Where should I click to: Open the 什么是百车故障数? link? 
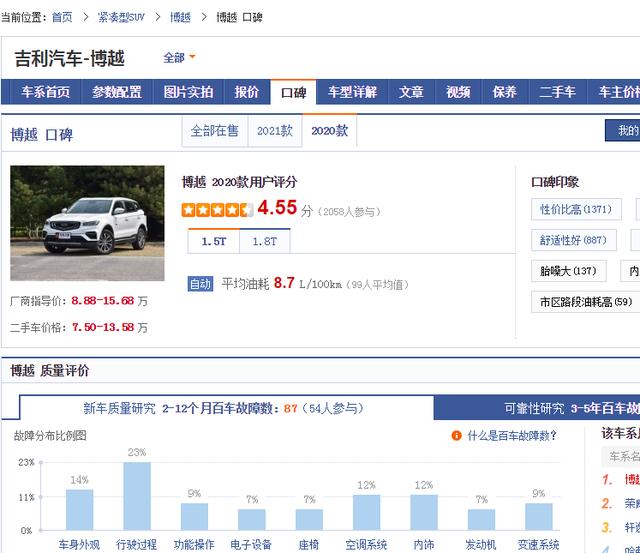pyautogui.click(x=512, y=435)
